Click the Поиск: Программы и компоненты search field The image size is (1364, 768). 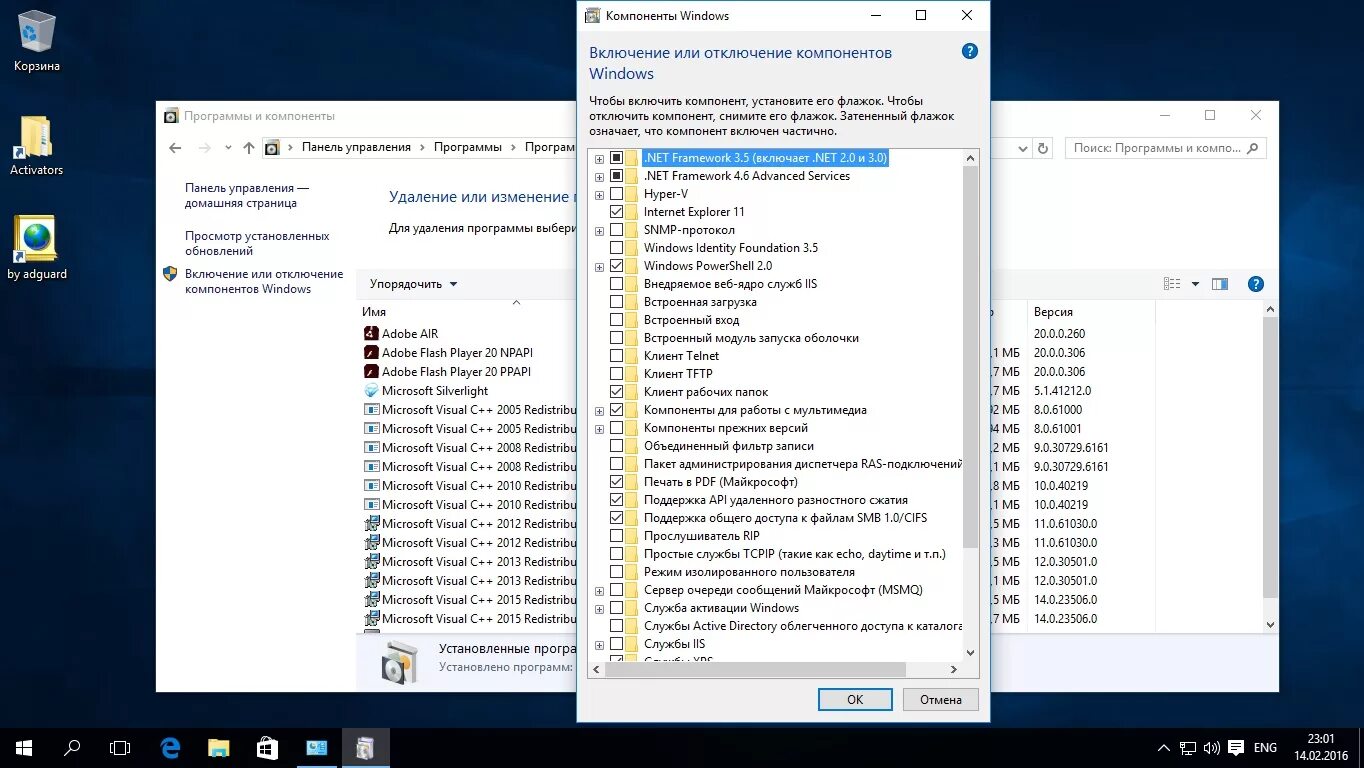1166,148
